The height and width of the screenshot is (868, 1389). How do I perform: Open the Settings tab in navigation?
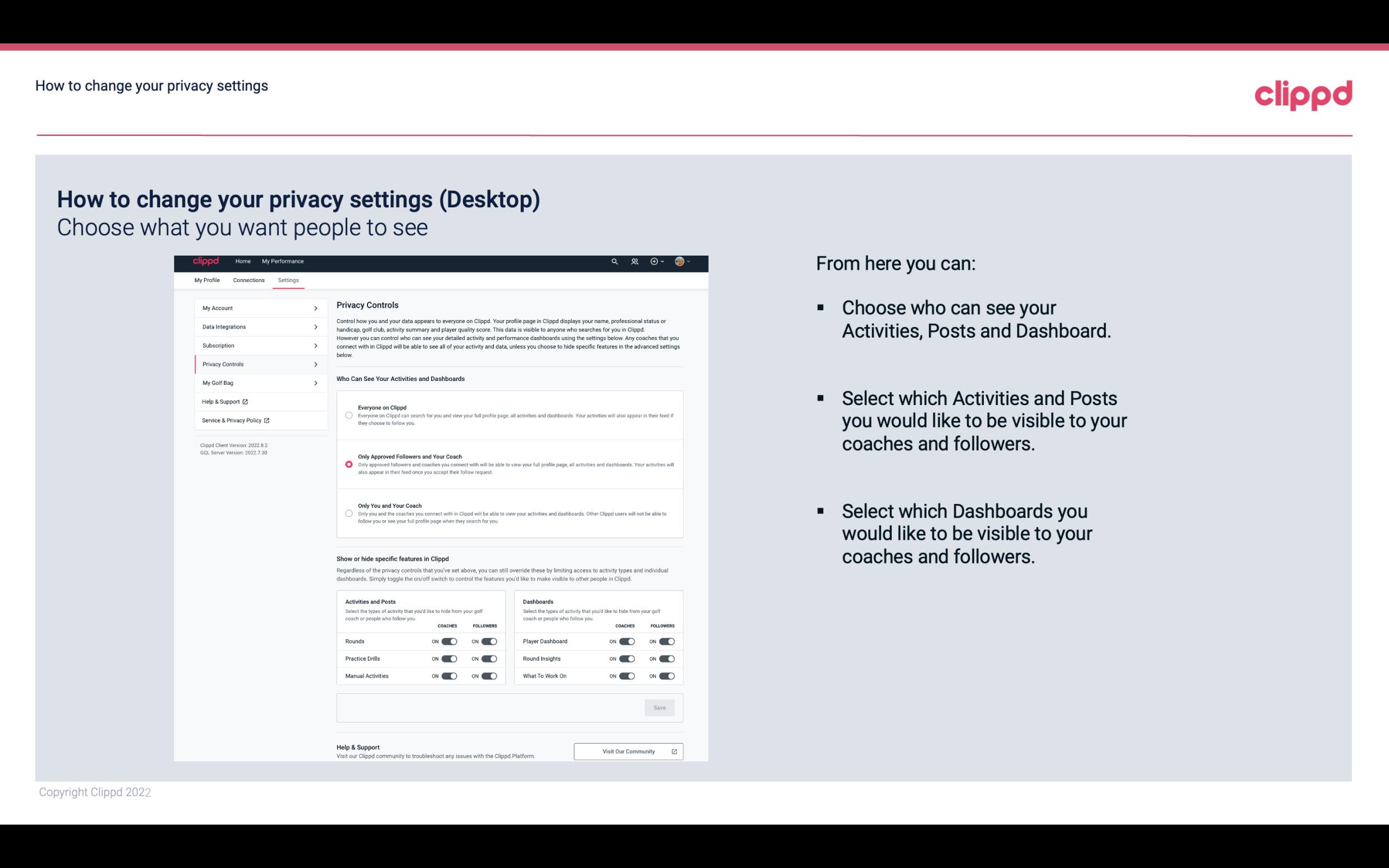coord(287,280)
